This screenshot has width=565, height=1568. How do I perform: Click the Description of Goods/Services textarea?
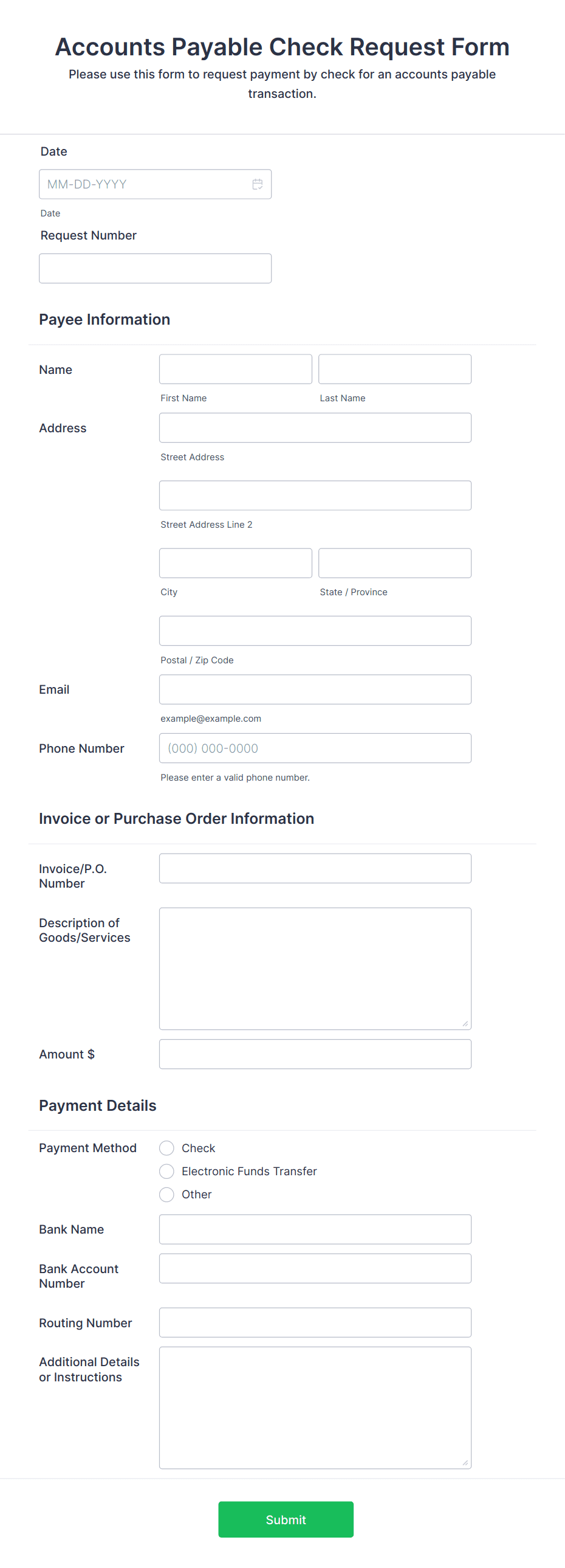pos(315,969)
